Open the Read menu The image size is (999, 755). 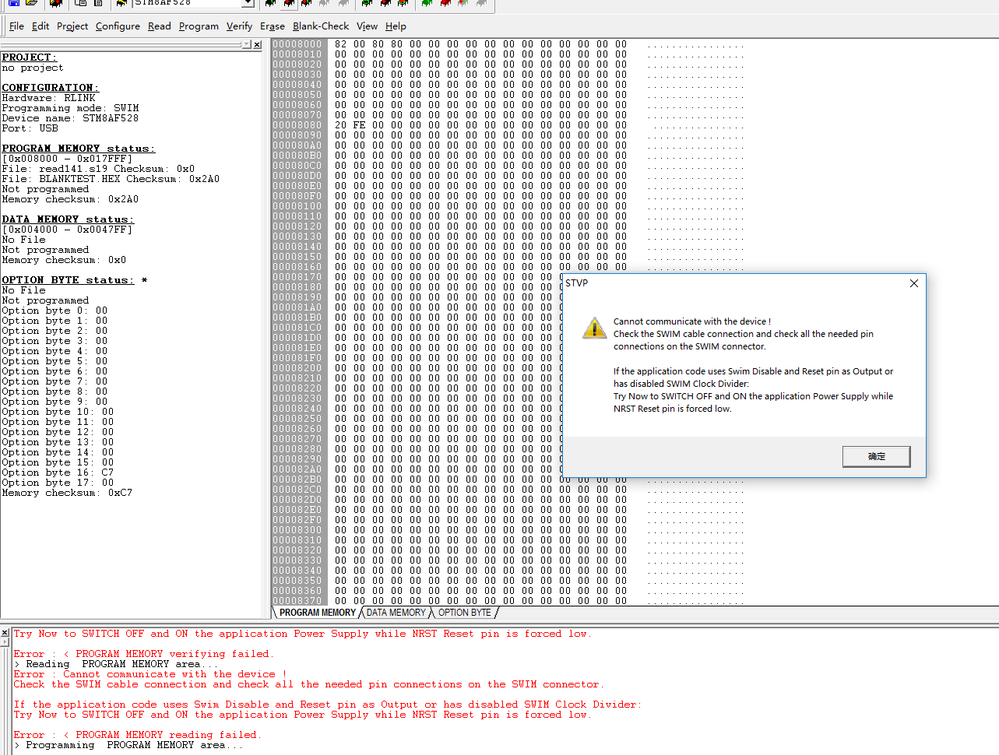[159, 26]
